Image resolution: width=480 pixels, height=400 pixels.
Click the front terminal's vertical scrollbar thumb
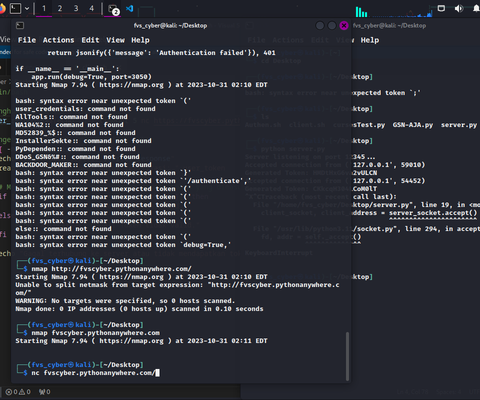(x=347, y=356)
